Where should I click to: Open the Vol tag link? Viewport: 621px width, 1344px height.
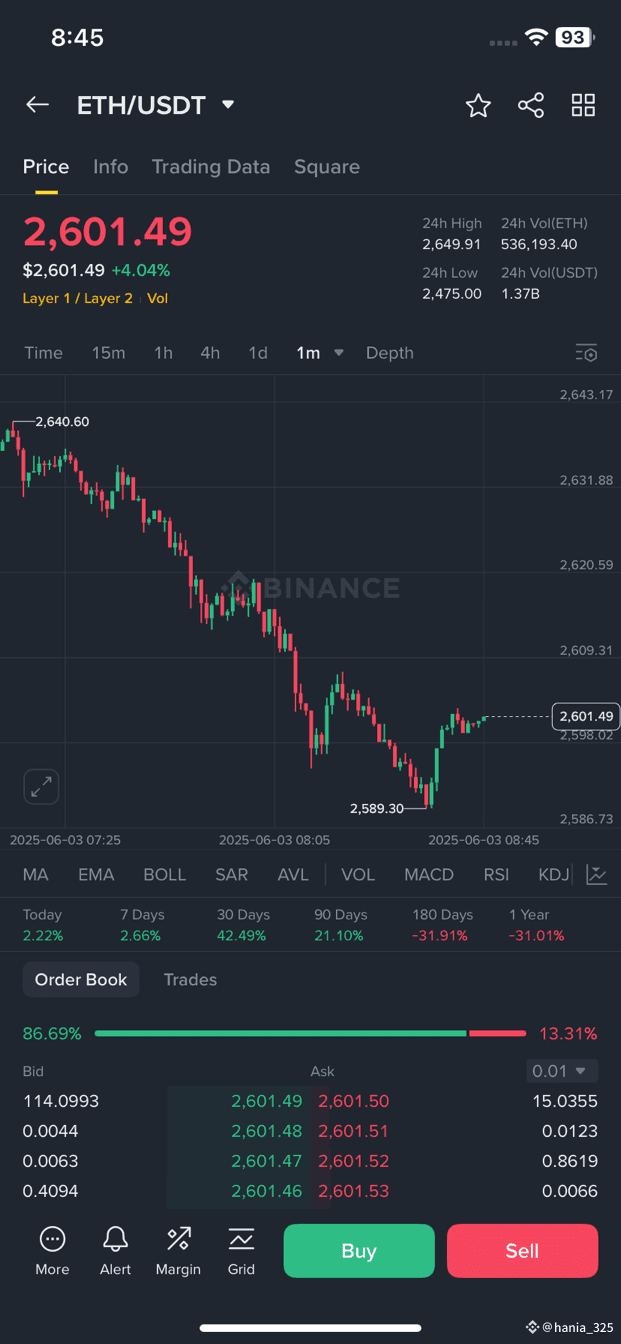click(157, 298)
